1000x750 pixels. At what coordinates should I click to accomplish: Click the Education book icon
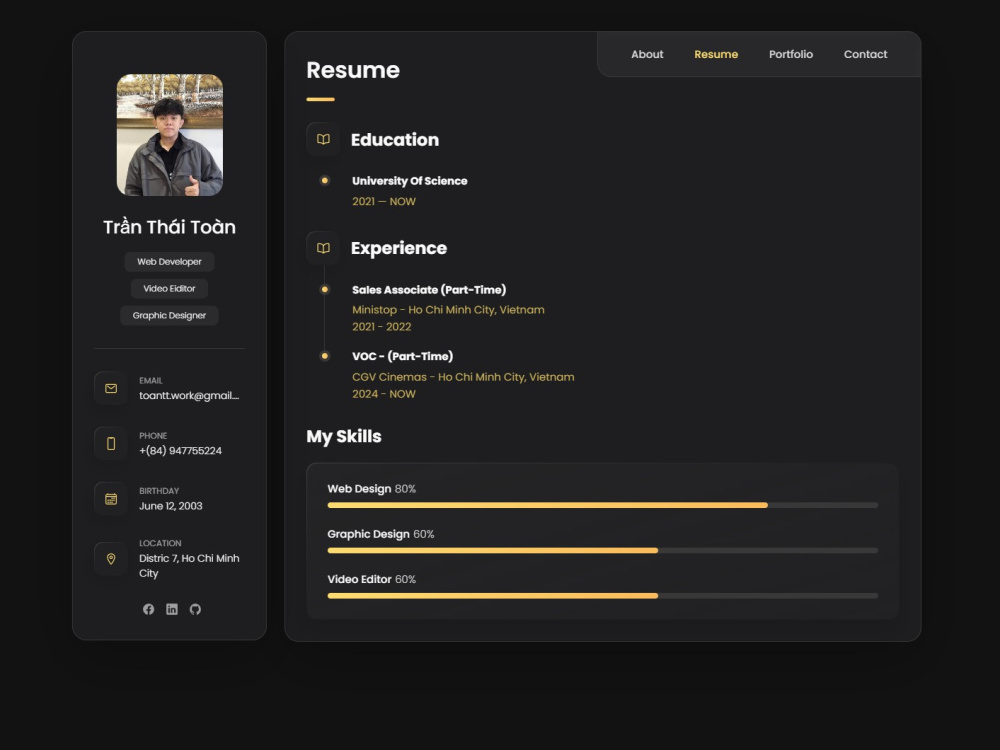tap(323, 139)
